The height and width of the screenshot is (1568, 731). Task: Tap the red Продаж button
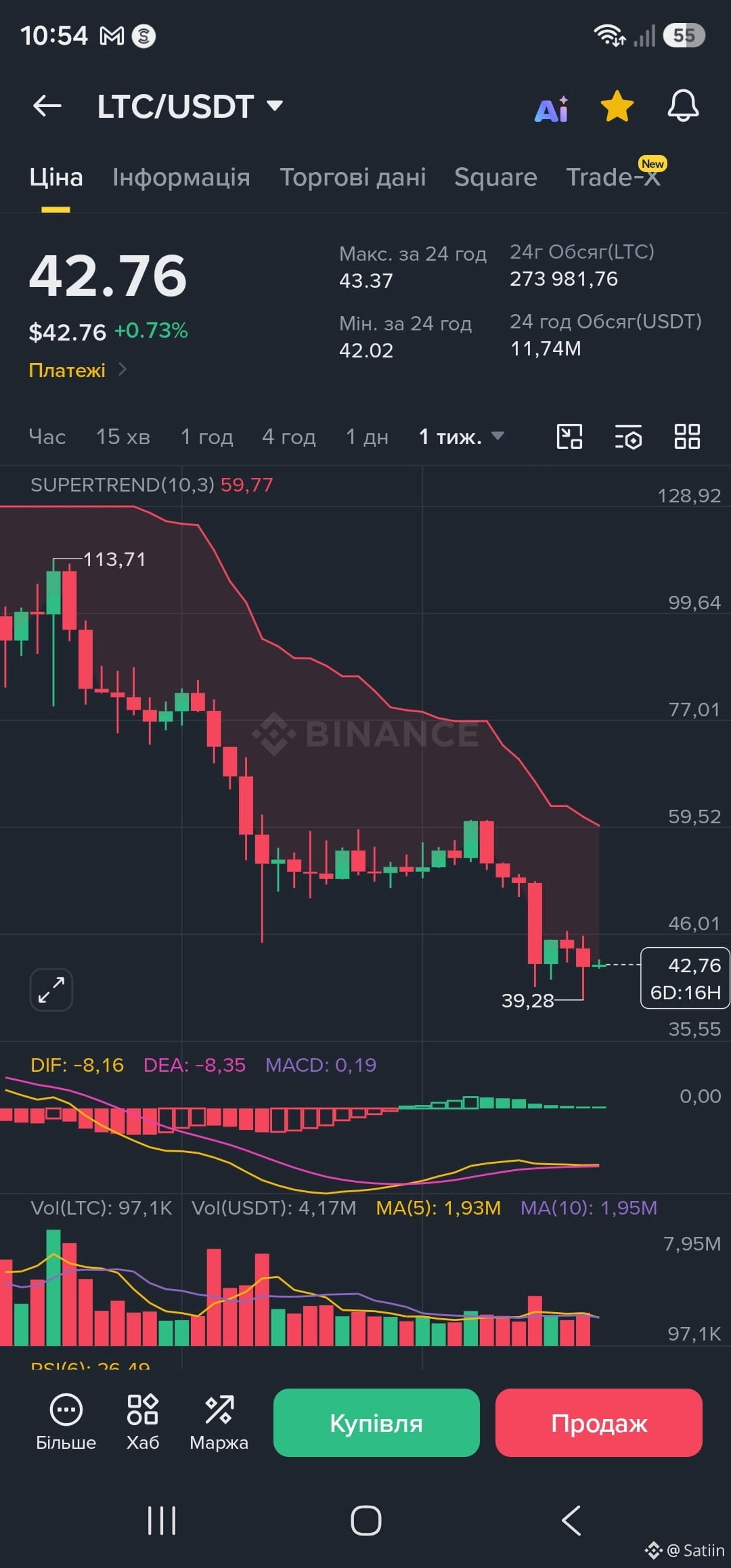pos(599,1422)
